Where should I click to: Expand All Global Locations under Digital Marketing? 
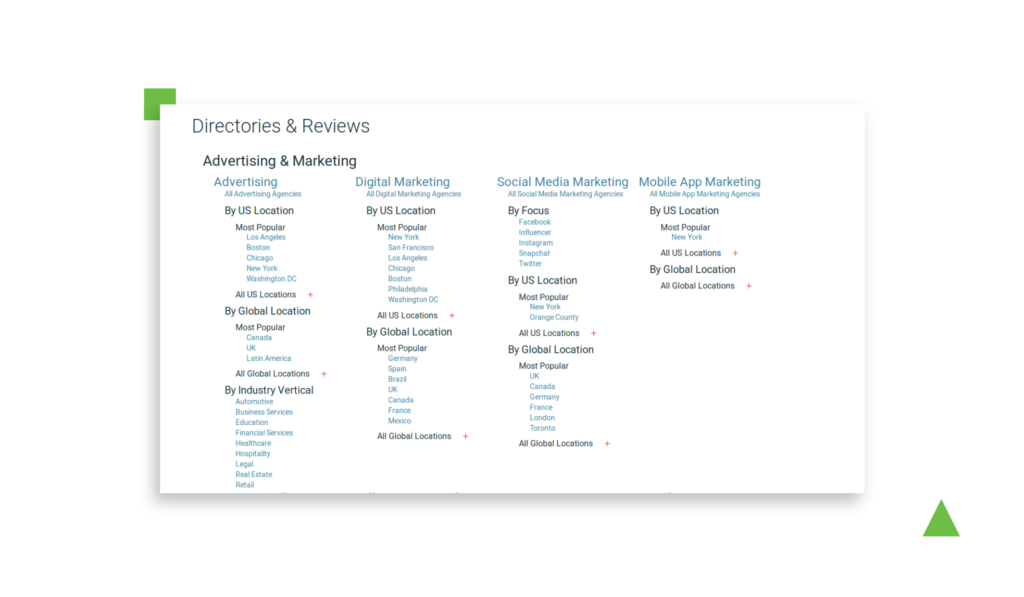[x=466, y=437]
